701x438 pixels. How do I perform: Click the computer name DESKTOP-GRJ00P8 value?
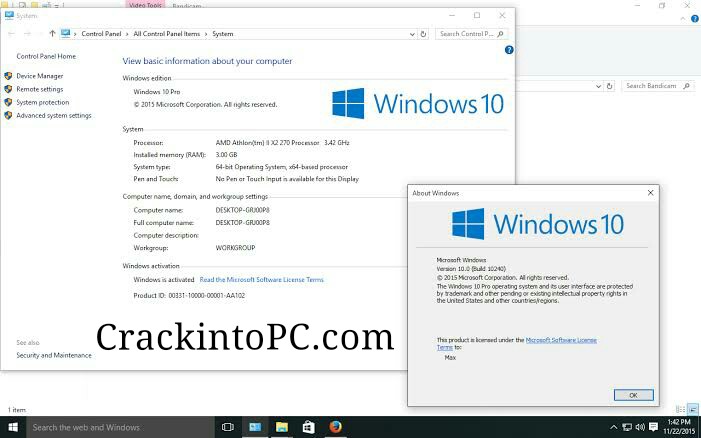click(x=242, y=210)
